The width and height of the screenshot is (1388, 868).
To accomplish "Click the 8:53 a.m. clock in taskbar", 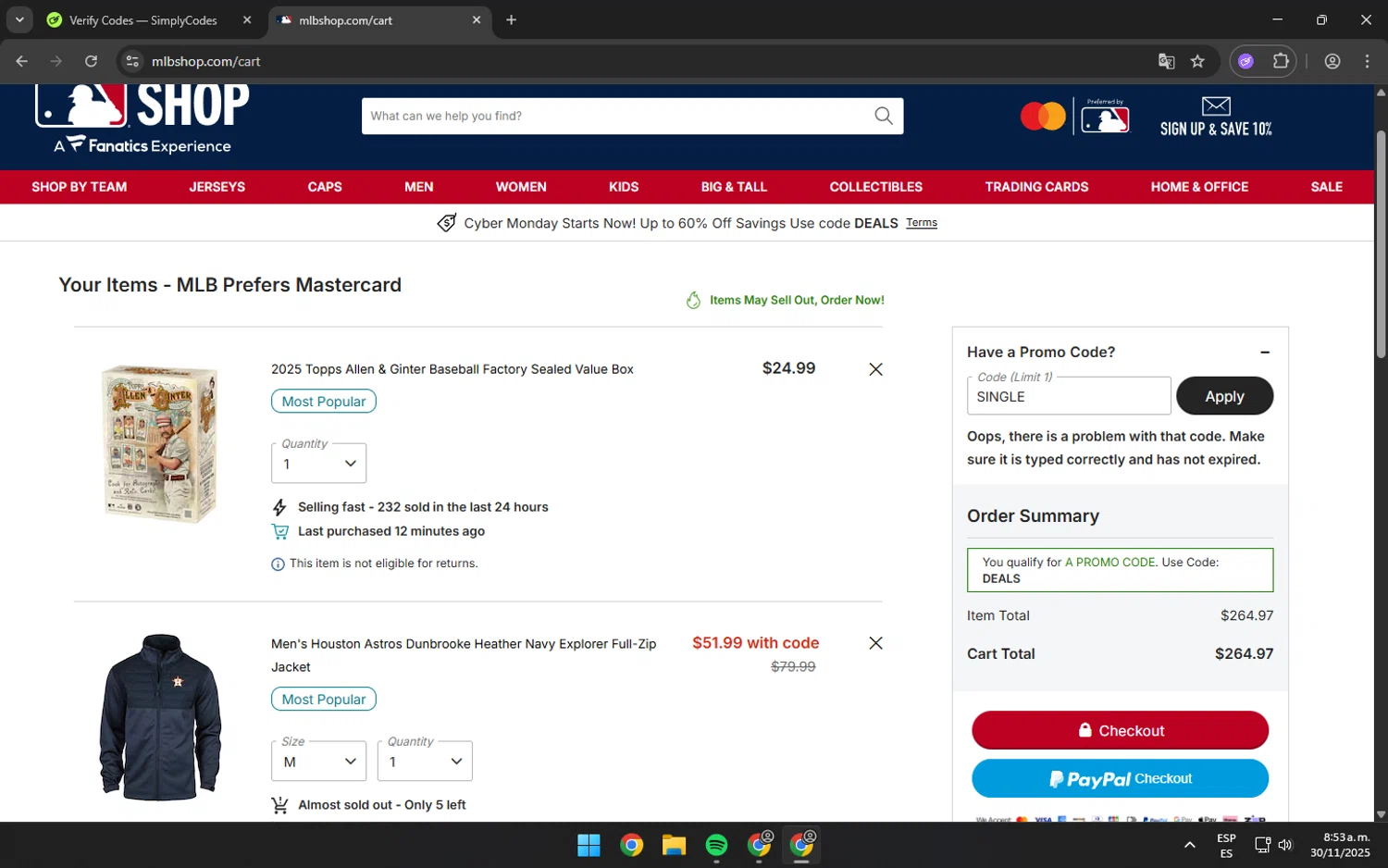I will (1340, 845).
